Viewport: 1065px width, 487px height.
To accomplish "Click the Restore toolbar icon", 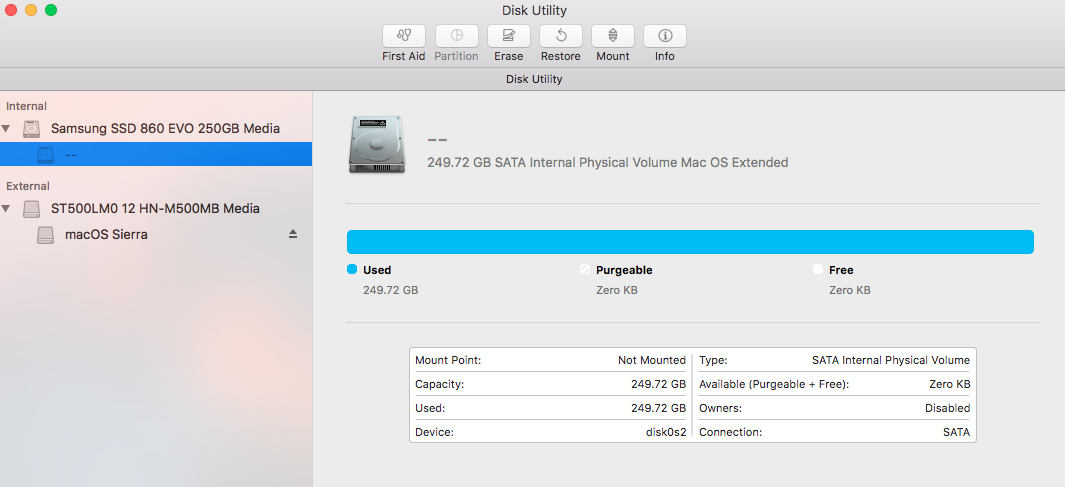I will point(560,36).
